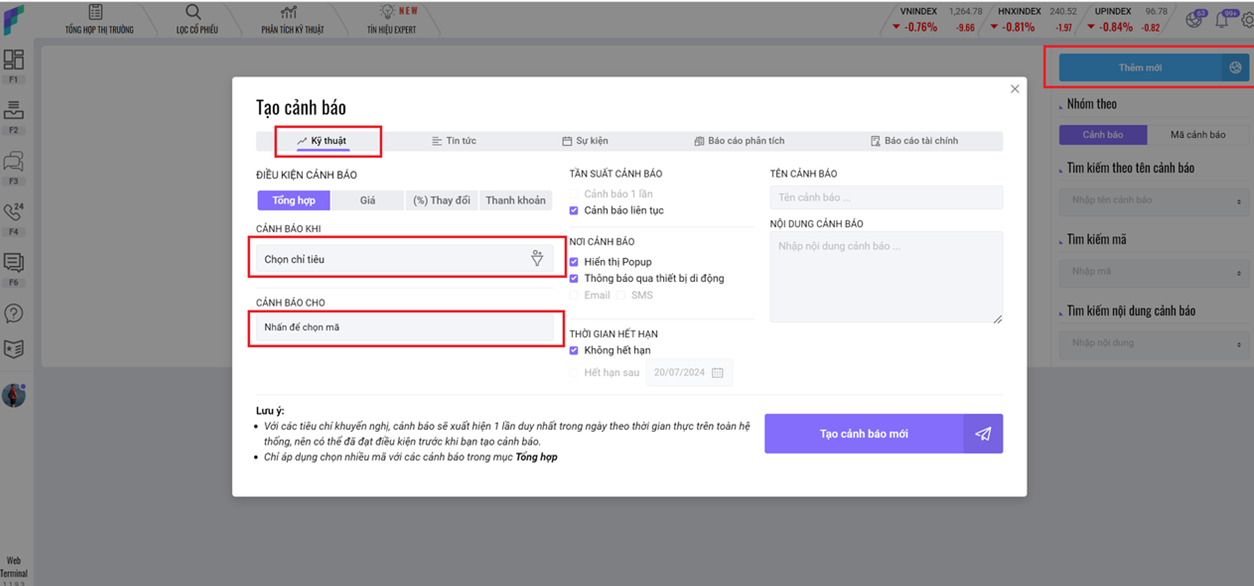Uncheck Không hết hạn option

(574, 351)
